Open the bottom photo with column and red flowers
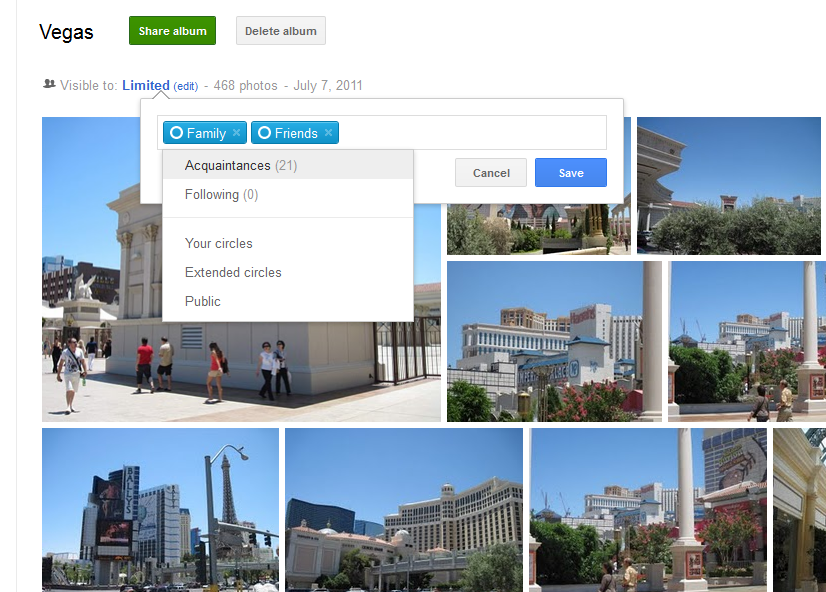Screen dimensions: 826x592 pos(648,510)
